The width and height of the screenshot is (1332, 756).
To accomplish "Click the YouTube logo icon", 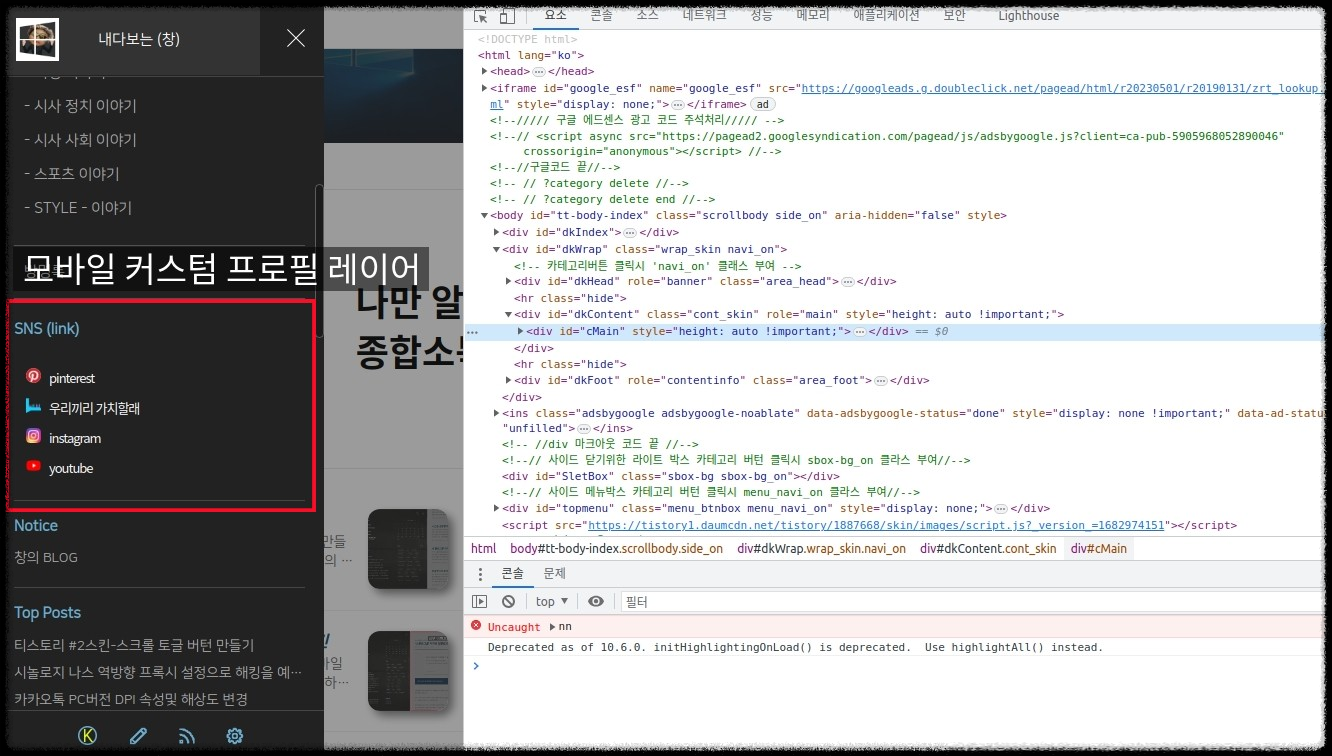I will tap(33, 466).
